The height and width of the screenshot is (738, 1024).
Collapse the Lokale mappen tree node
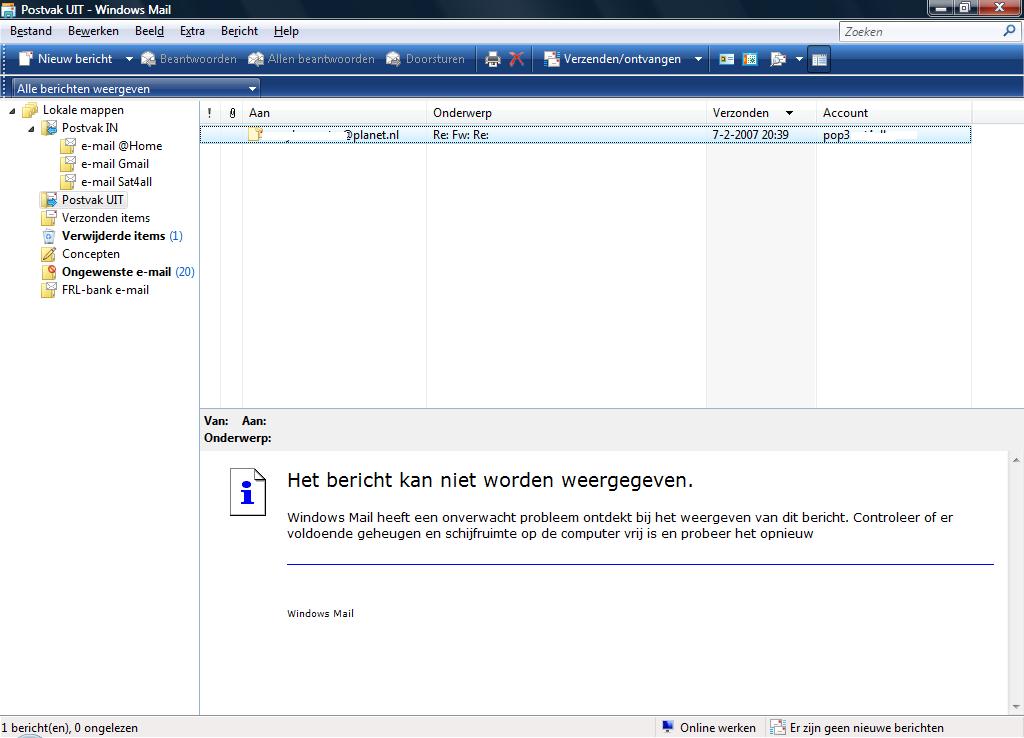click(12, 110)
